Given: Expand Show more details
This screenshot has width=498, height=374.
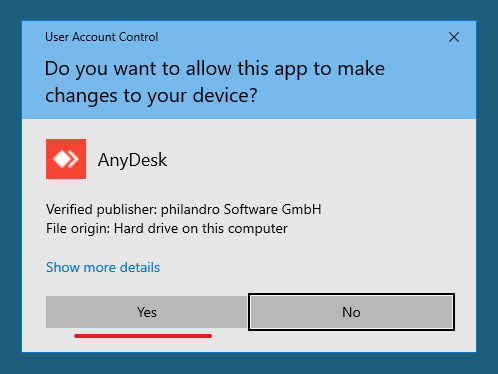Looking at the screenshot, I should pos(103,267).
